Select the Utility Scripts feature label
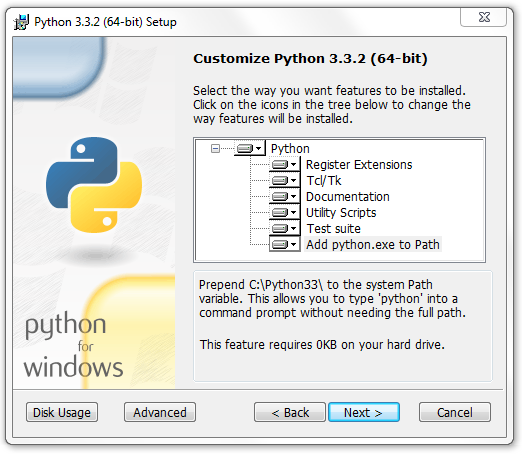 coord(341,213)
